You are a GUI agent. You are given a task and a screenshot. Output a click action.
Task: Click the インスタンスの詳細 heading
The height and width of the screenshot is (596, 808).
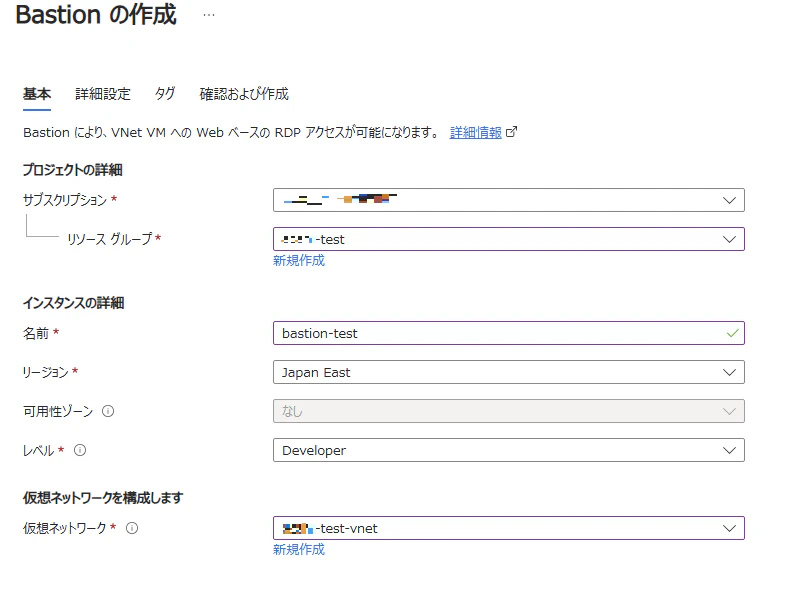click(x=73, y=302)
